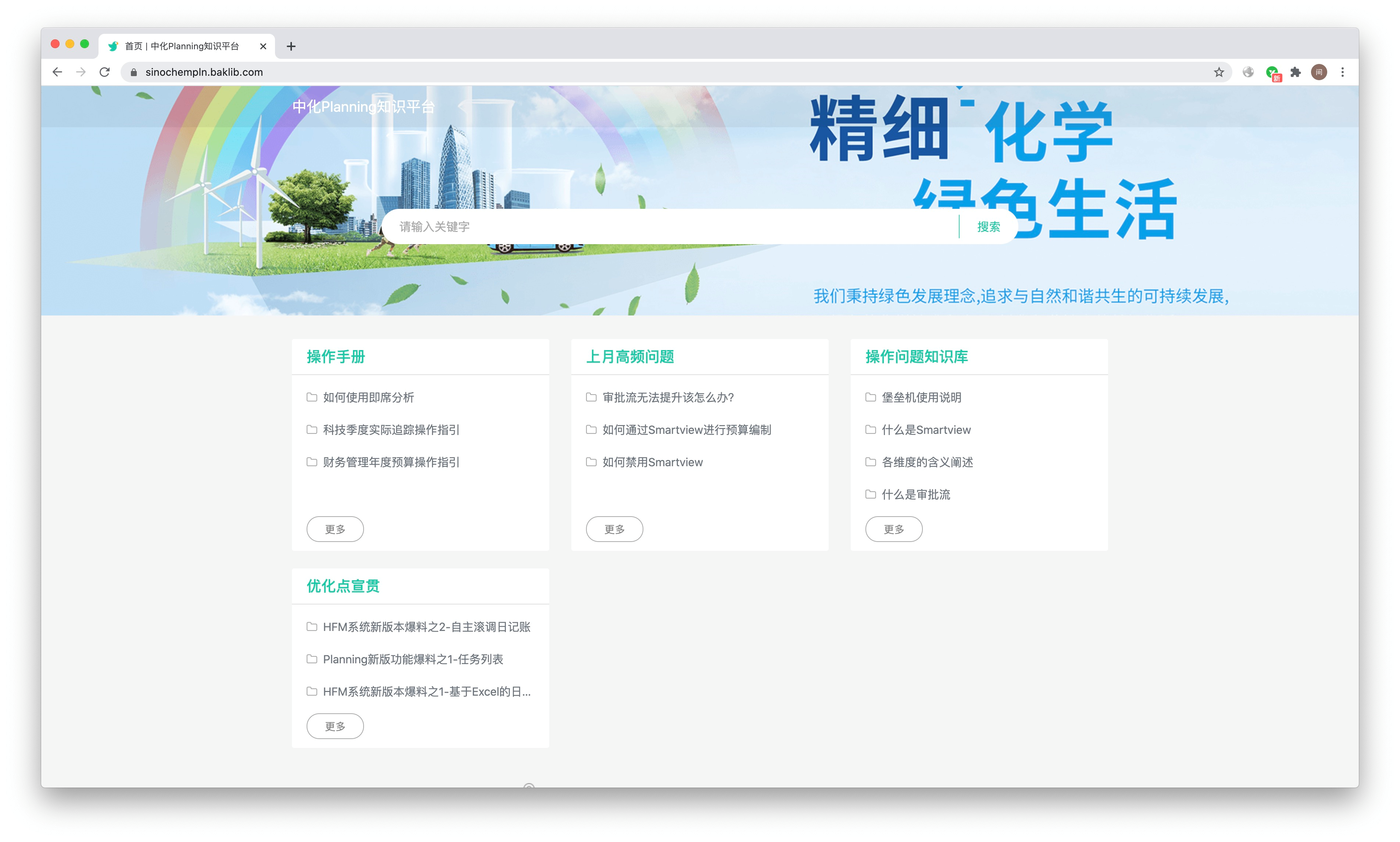Click the folder icon beside 堡垒机使用说明
The image size is (1400, 842).
(870, 397)
